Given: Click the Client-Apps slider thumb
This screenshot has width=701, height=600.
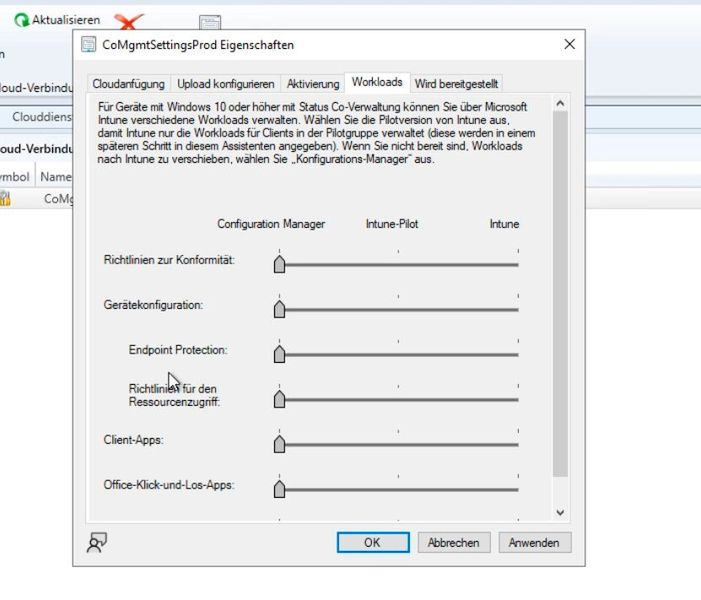Looking at the screenshot, I should click(x=279, y=444).
